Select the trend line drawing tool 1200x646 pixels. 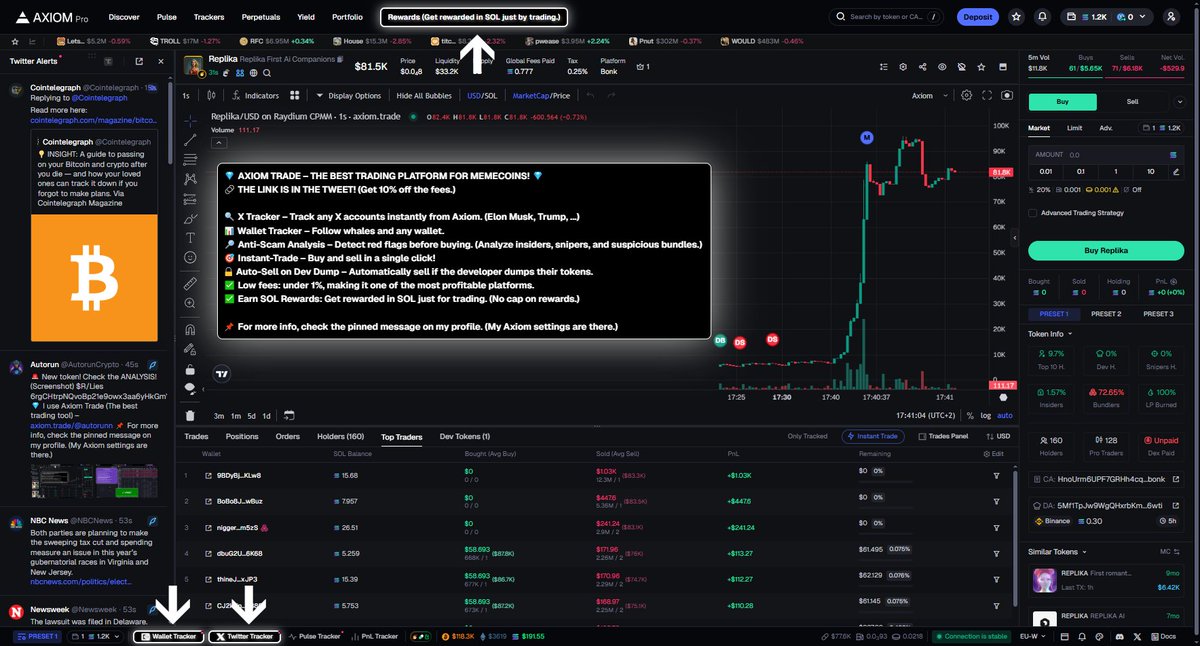click(x=190, y=139)
